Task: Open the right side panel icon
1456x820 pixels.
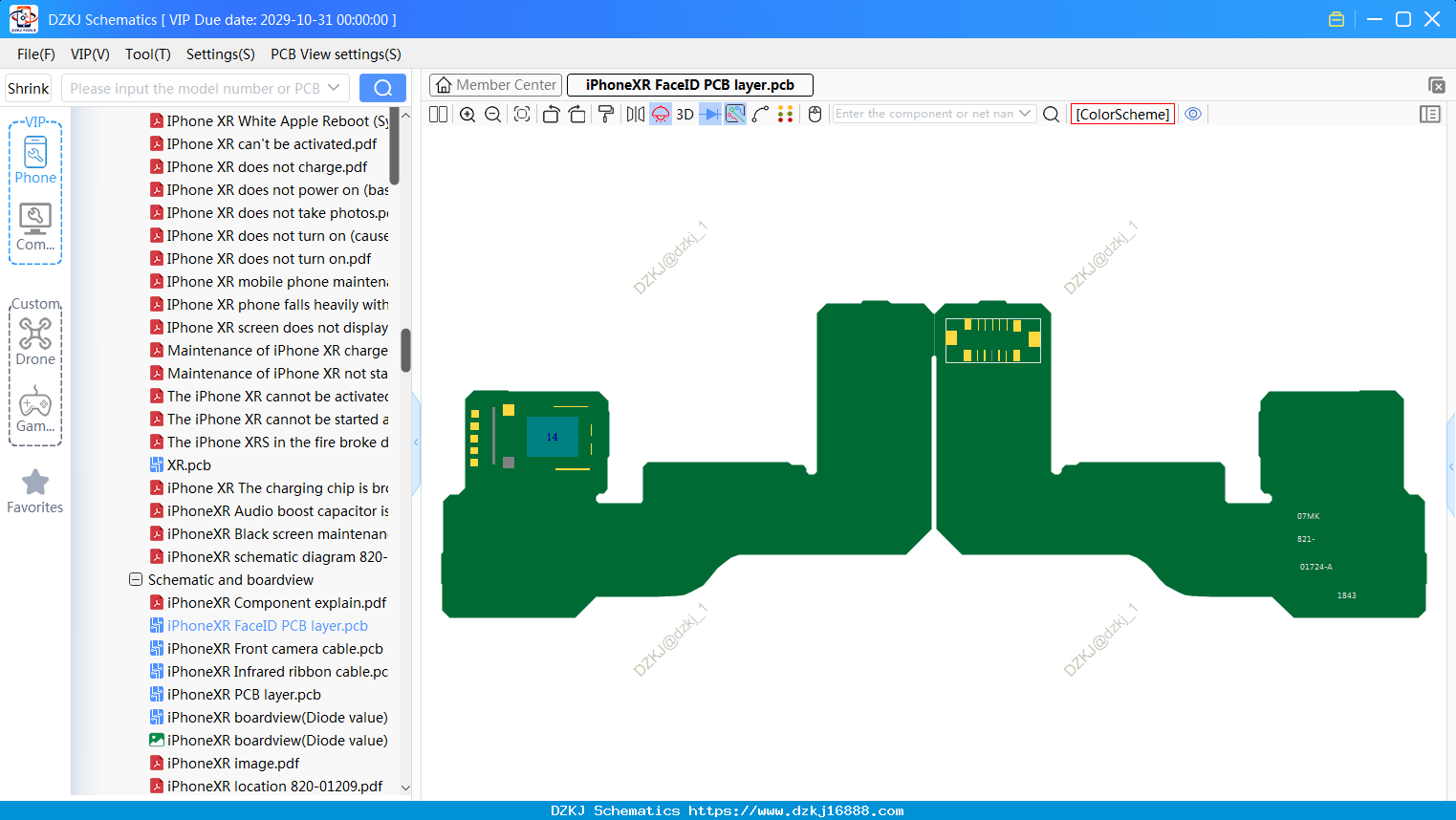Action: point(1430,114)
